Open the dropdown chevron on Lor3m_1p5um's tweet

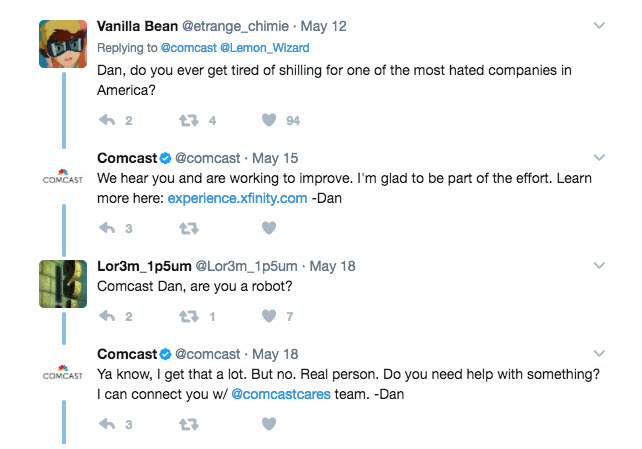[599, 266]
